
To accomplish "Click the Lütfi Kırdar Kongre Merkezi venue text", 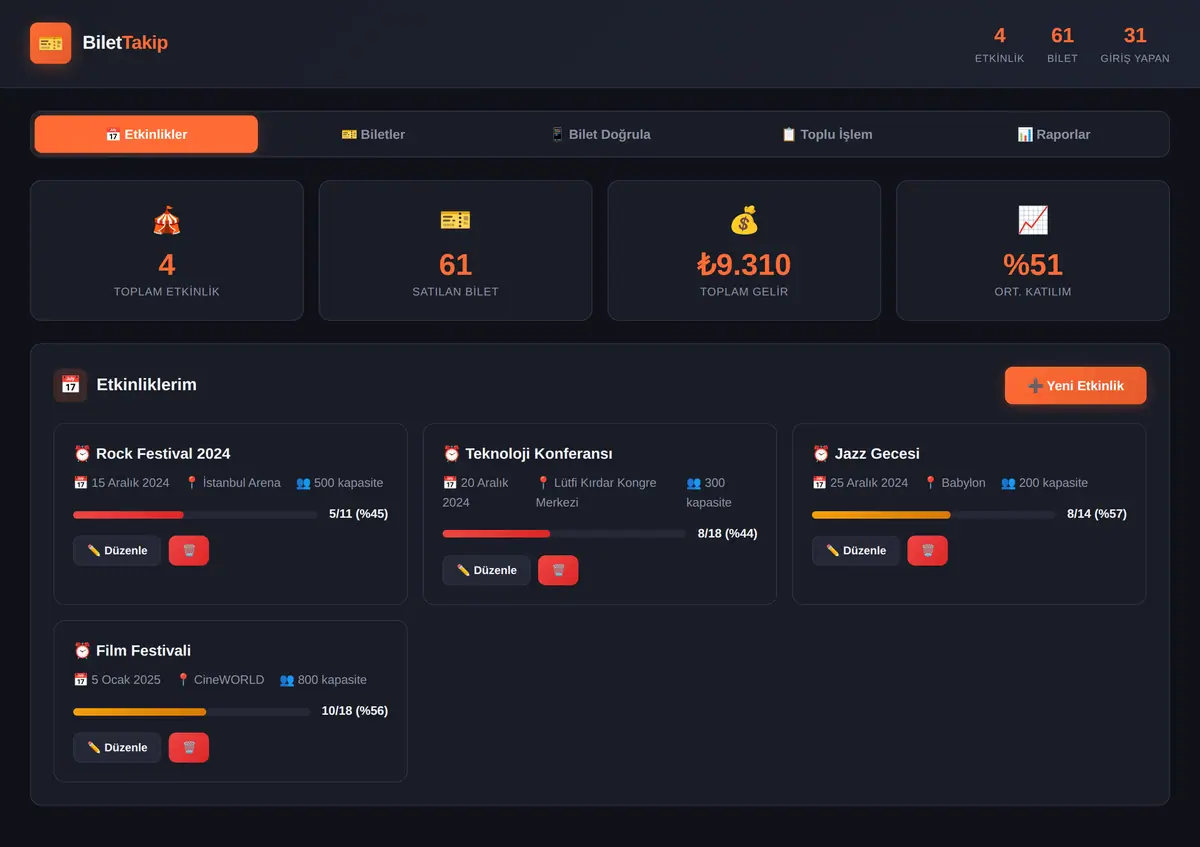I will [x=596, y=492].
